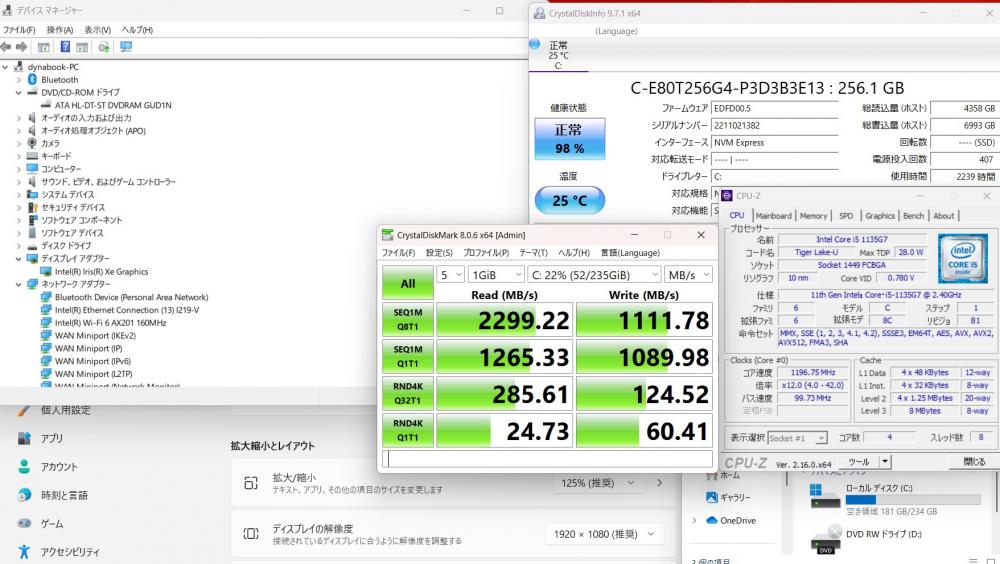Click the 正常 98% health status button

click(x=570, y=138)
